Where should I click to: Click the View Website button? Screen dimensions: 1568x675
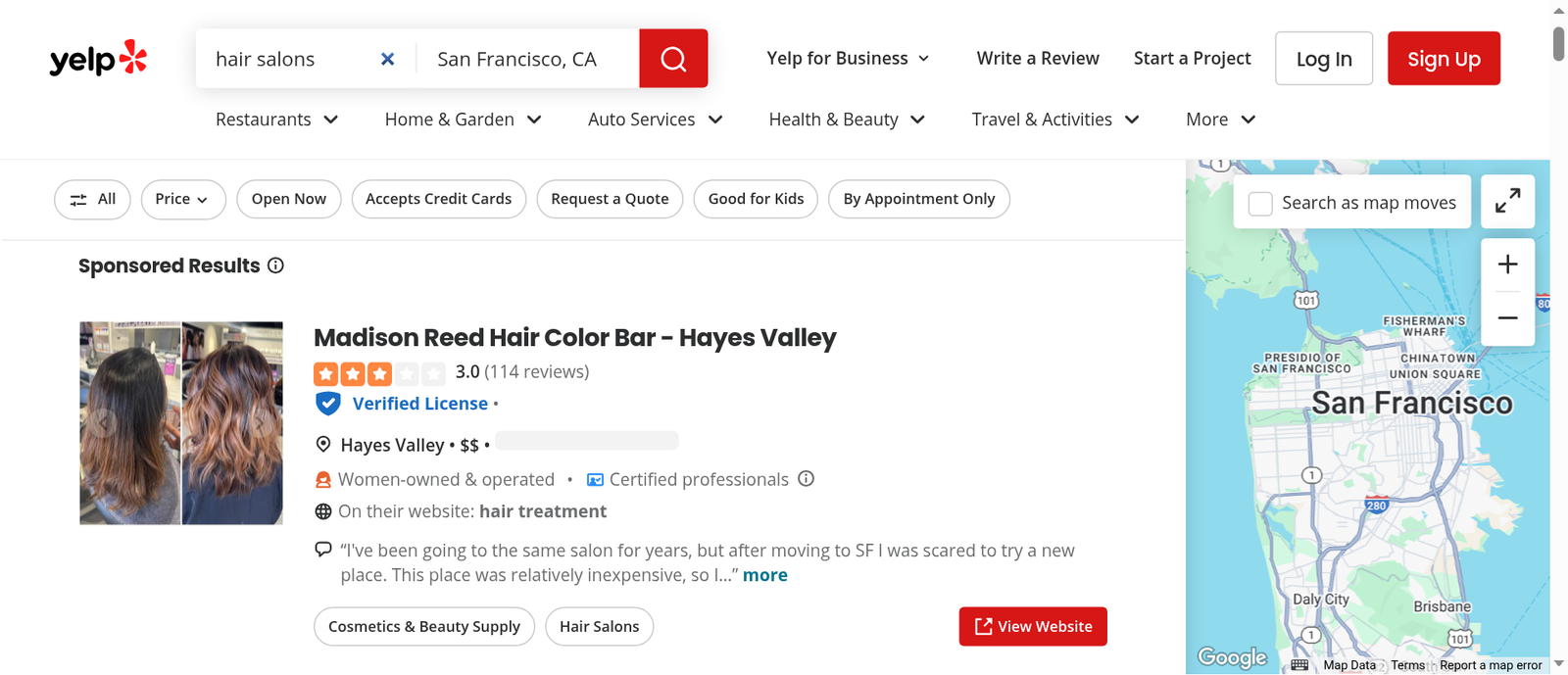[x=1033, y=627]
